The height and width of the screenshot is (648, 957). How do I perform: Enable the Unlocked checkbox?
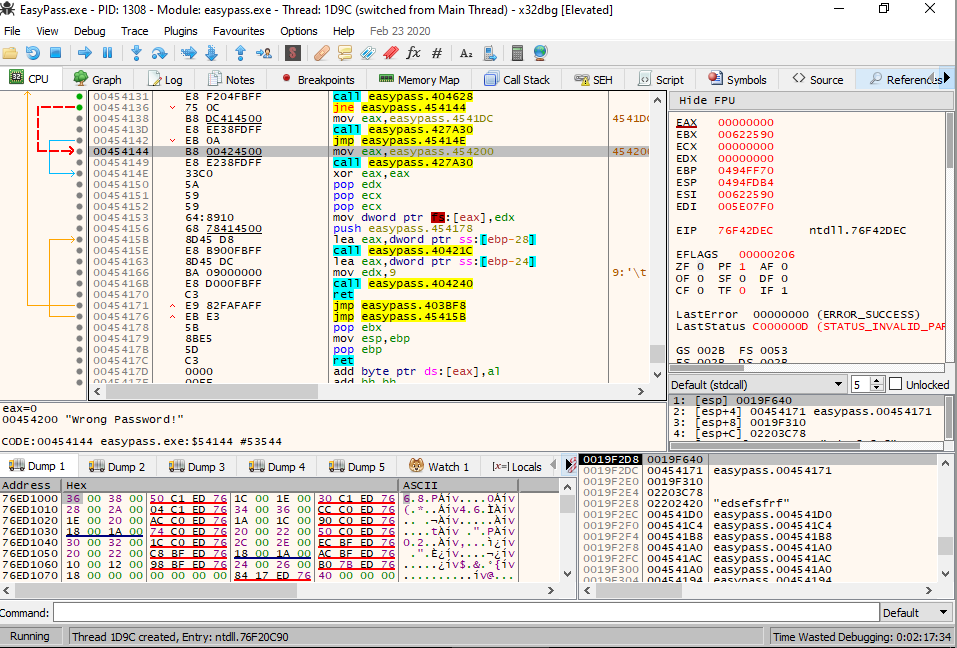click(x=895, y=384)
